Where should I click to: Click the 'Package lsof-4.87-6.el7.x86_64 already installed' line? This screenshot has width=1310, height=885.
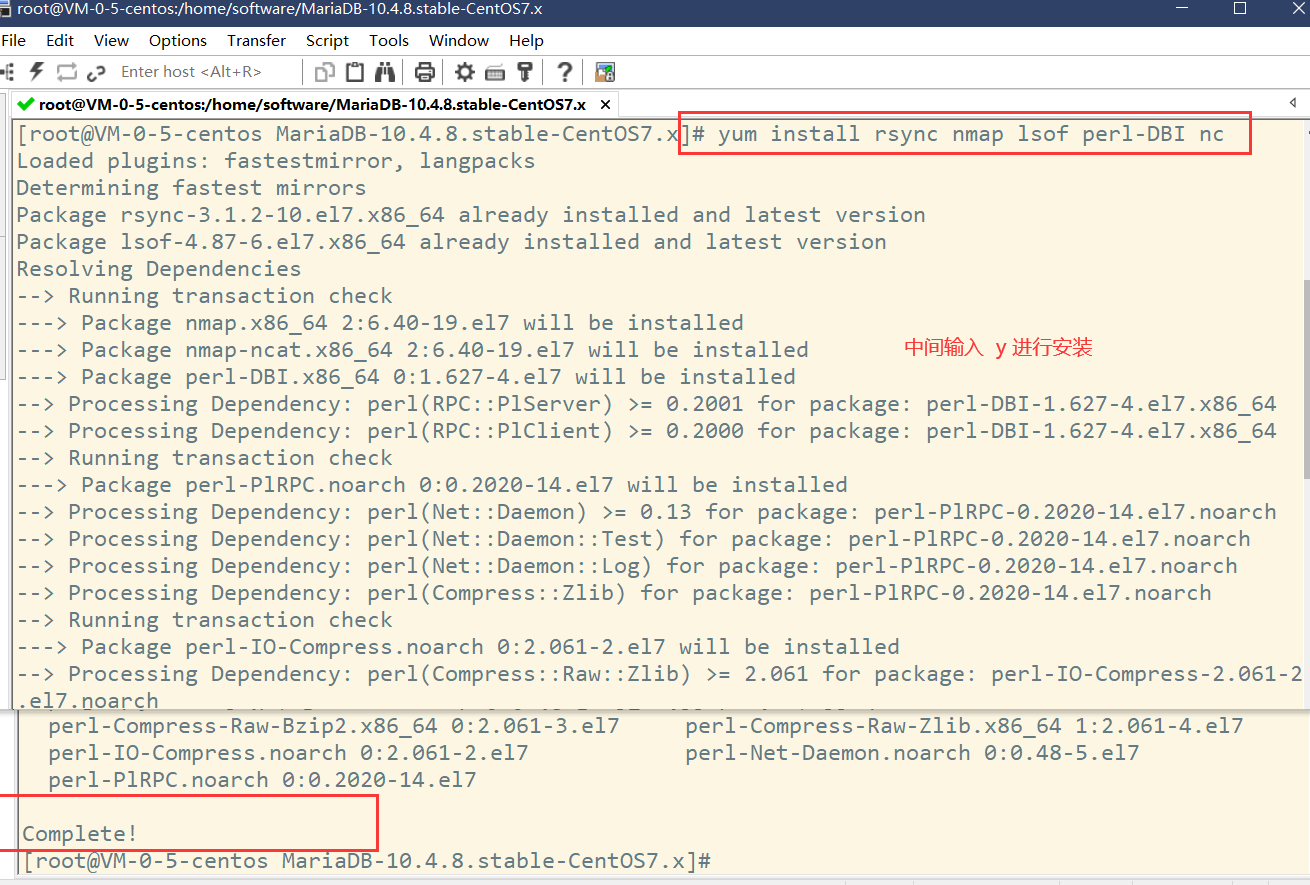point(452,242)
